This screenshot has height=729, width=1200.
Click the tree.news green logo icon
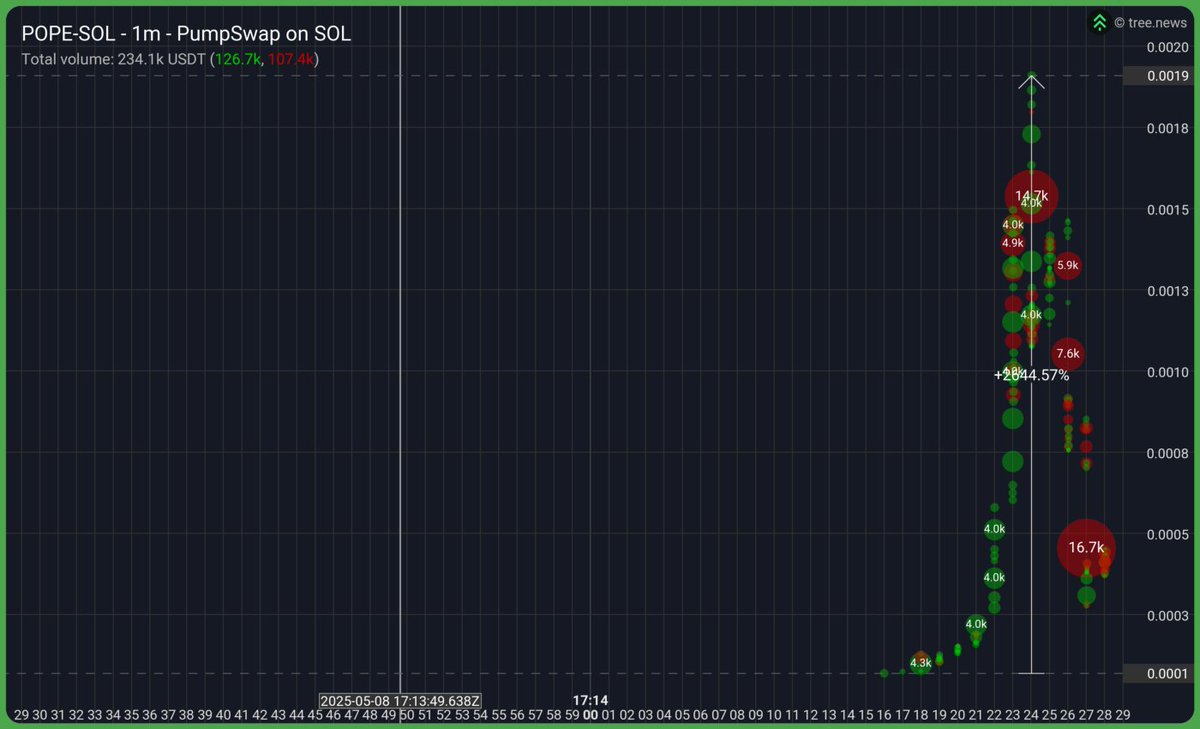click(x=1099, y=22)
